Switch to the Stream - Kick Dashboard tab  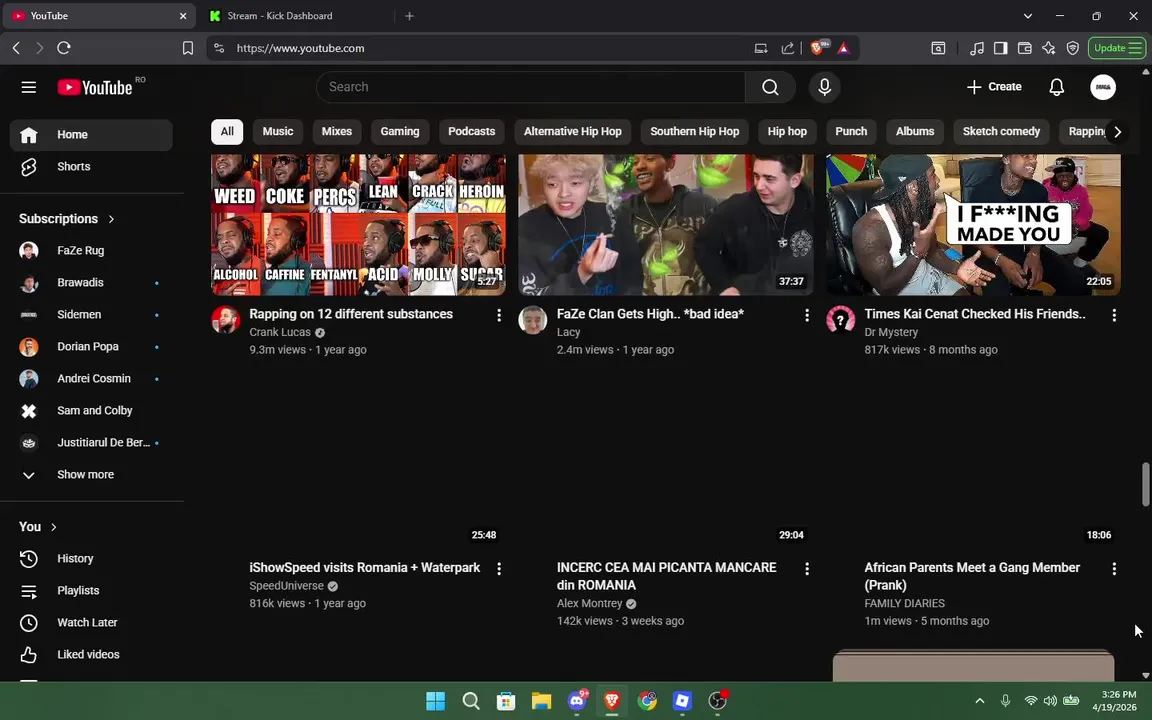298,15
